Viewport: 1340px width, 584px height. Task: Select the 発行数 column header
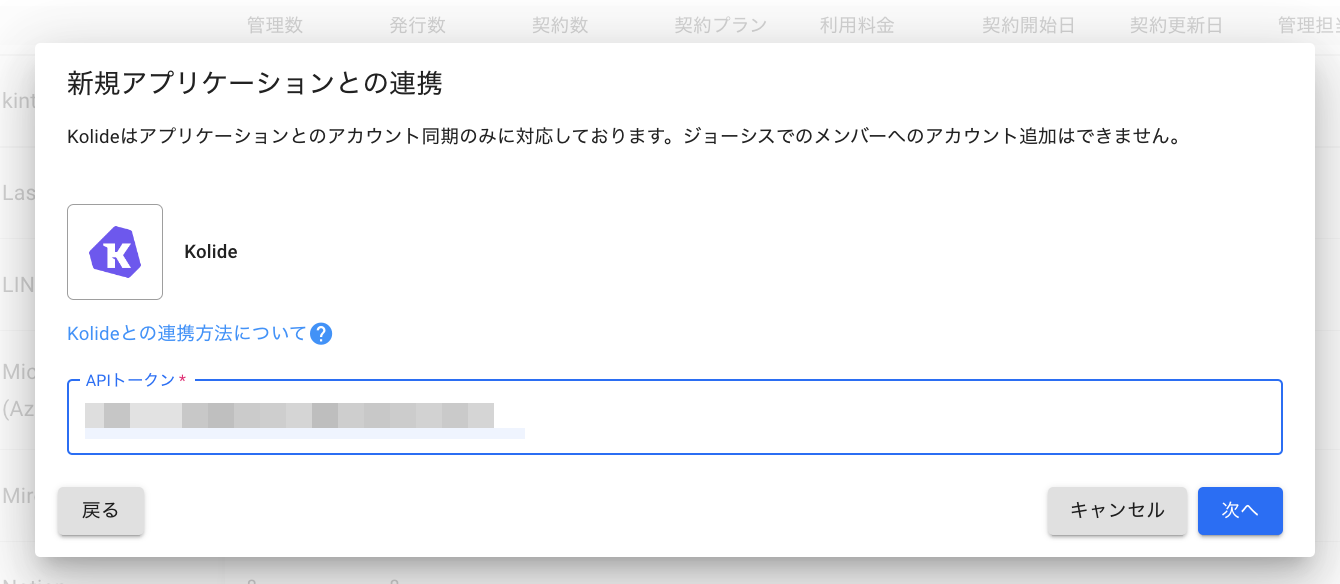418,26
